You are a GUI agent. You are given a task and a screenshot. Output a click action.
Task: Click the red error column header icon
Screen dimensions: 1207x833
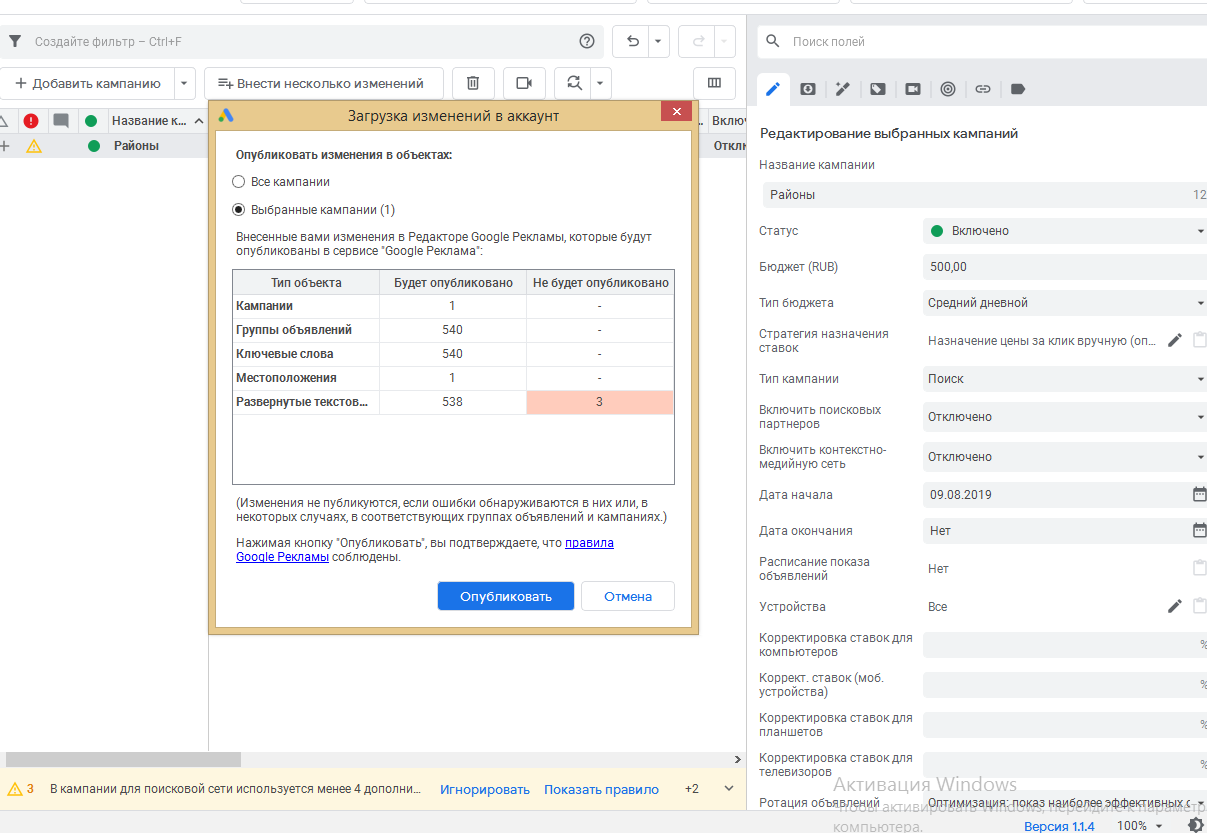(31, 121)
